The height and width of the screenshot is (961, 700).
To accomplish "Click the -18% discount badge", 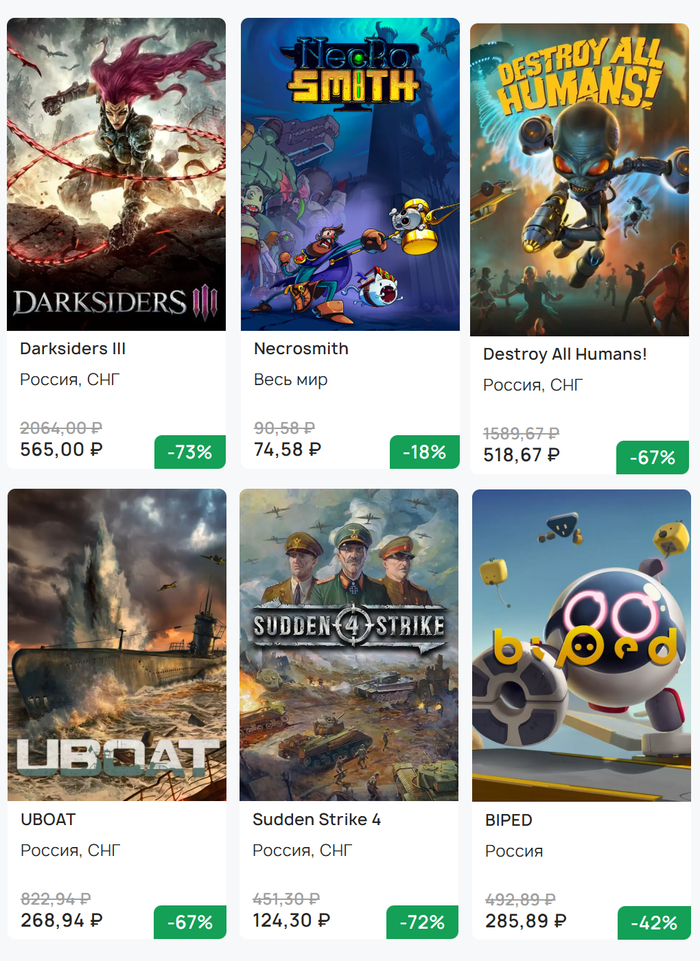I will click(x=424, y=452).
